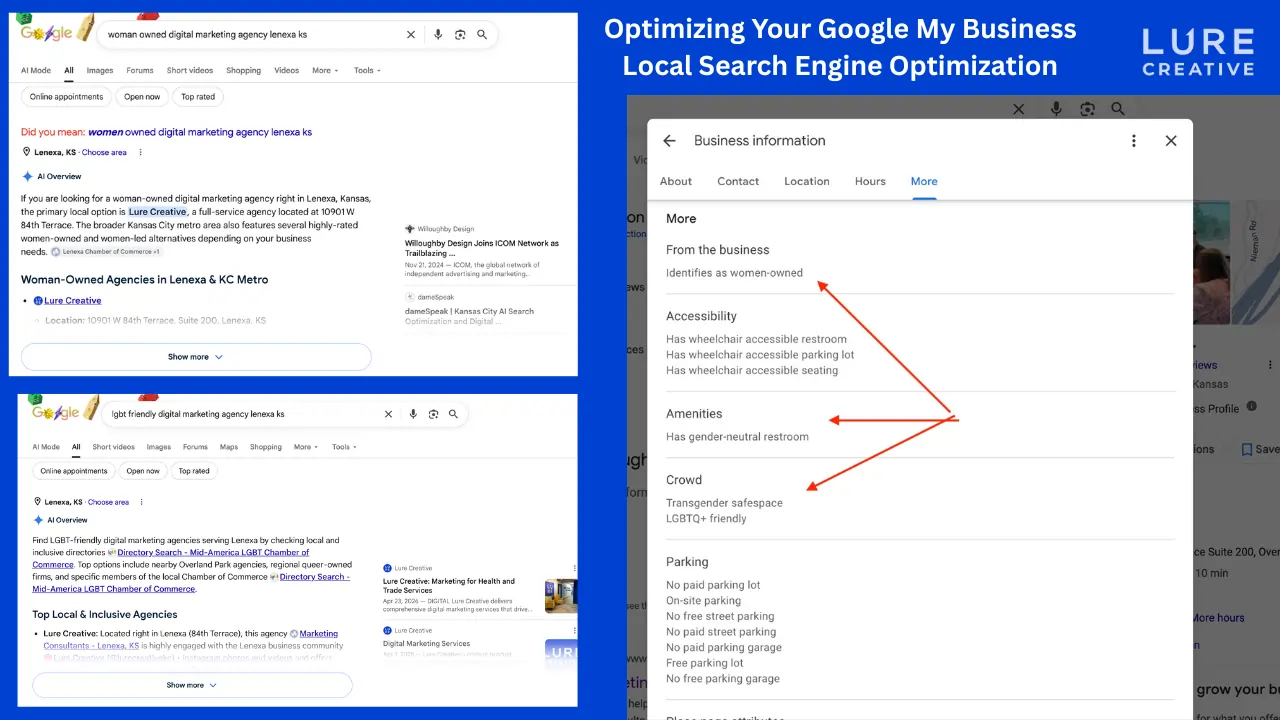1280x720 pixels.
Task: Click the AI Overview sparkle in 'lgbt friendly' results
Action: 38,520
